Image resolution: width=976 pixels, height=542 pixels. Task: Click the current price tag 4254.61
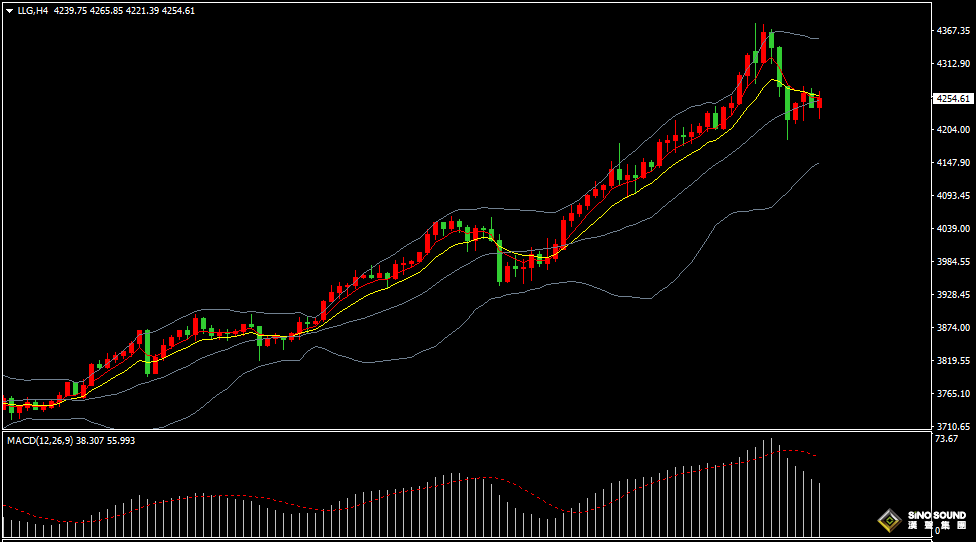(x=952, y=98)
